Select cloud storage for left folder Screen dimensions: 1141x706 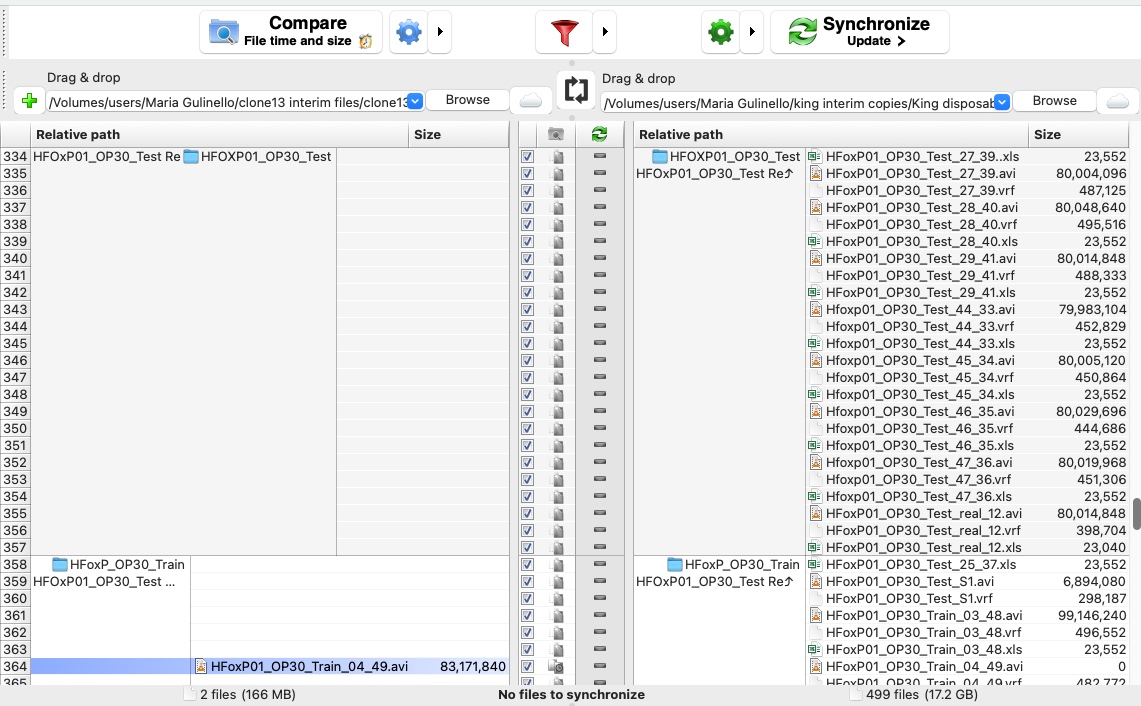point(530,100)
